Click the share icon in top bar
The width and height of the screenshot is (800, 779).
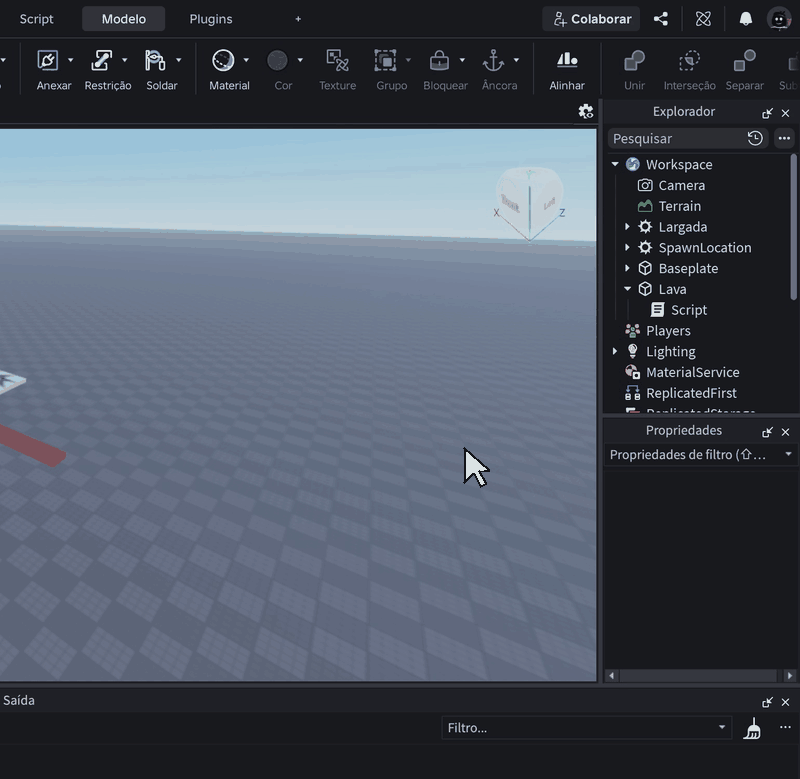[661, 19]
